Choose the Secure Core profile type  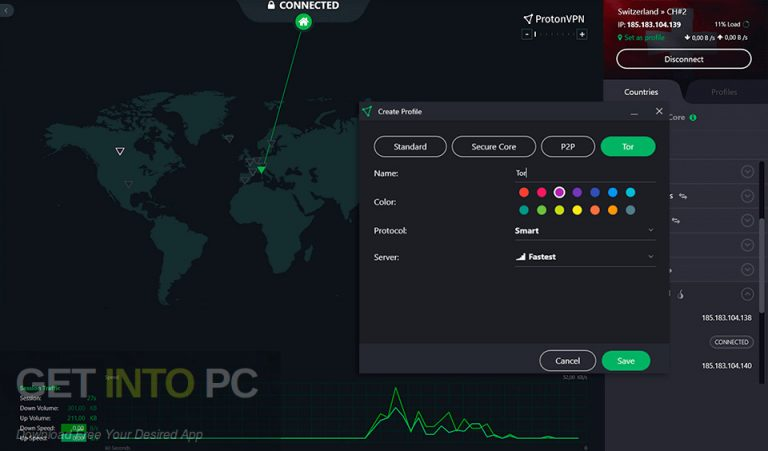pyautogui.click(x=494, y=146)
